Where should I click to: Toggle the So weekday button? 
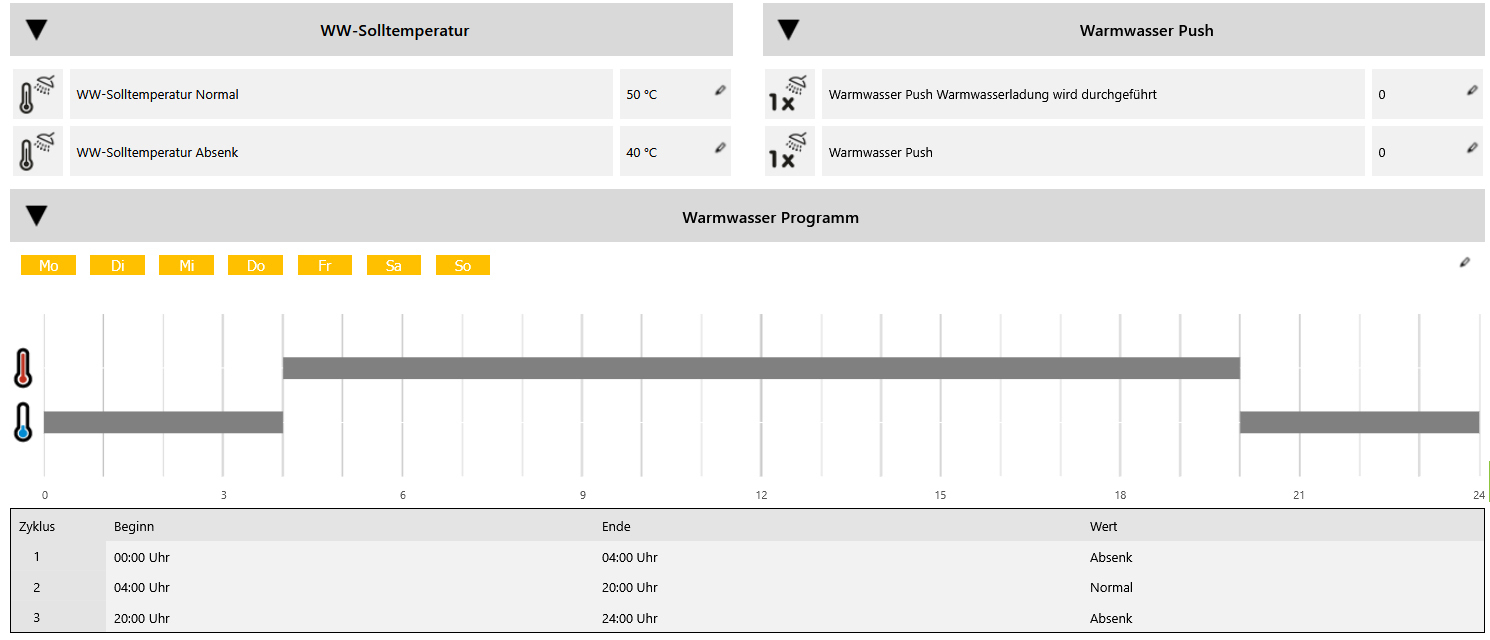tap(463, 266)
